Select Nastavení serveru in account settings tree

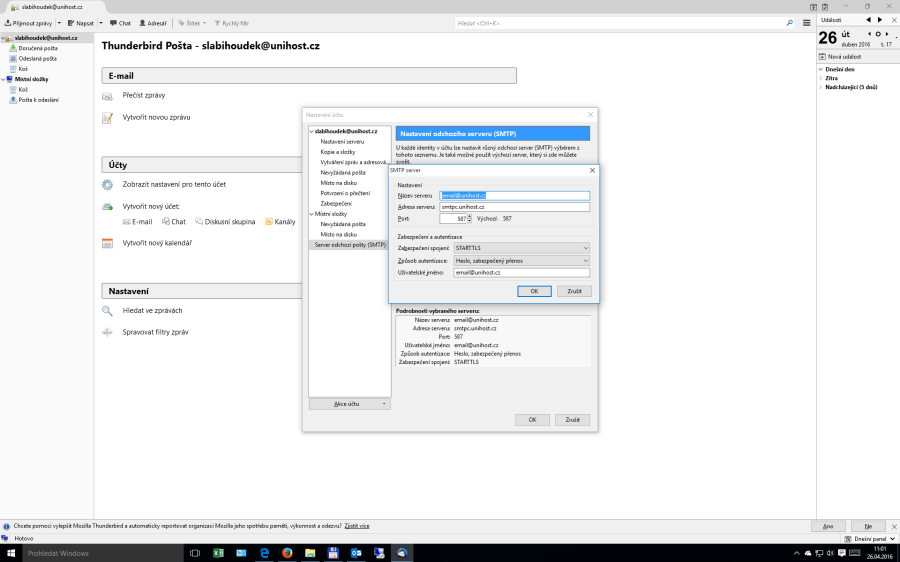[342, 142]
